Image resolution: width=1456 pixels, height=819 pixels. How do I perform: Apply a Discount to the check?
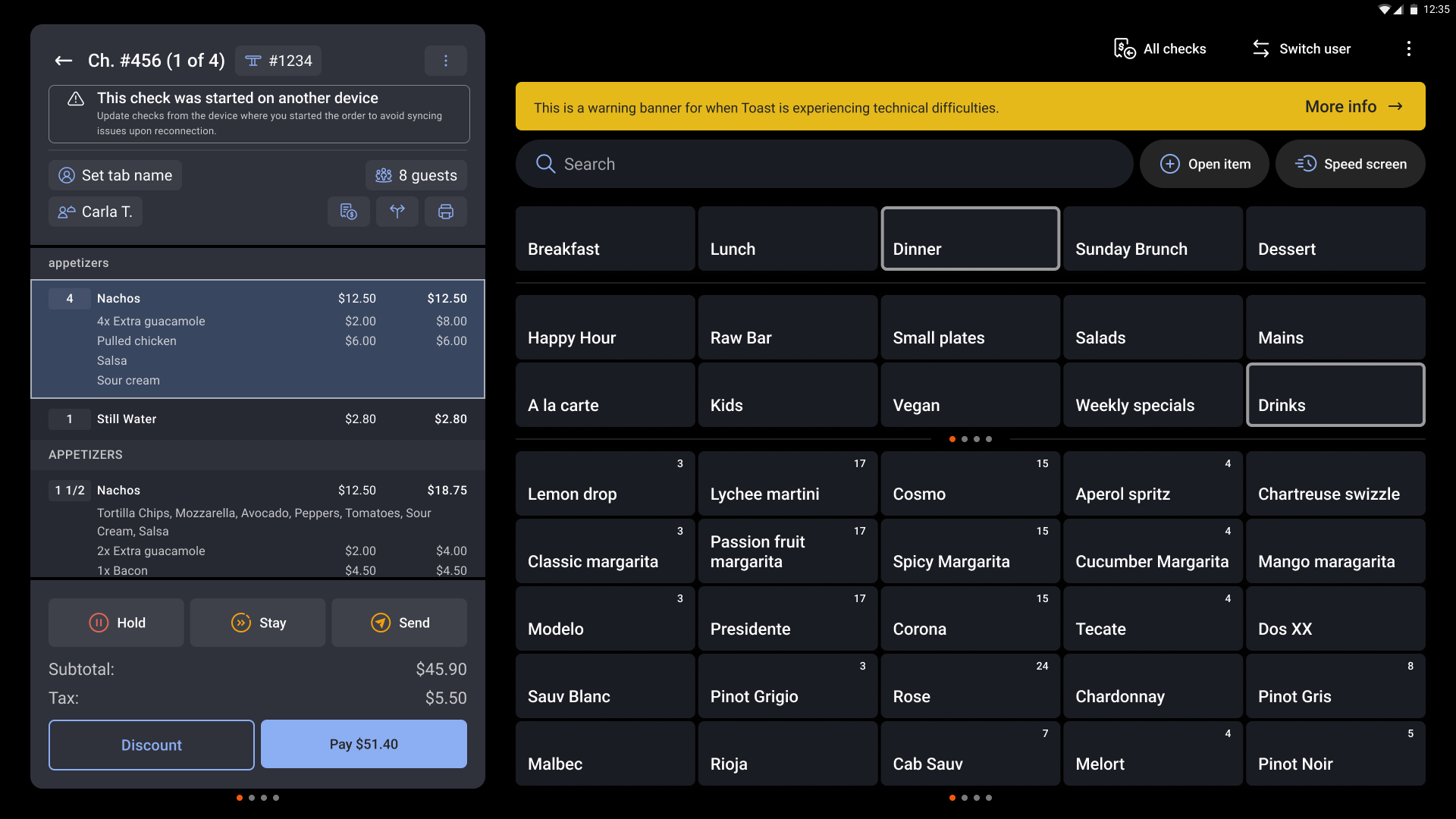tap(151, 744)
